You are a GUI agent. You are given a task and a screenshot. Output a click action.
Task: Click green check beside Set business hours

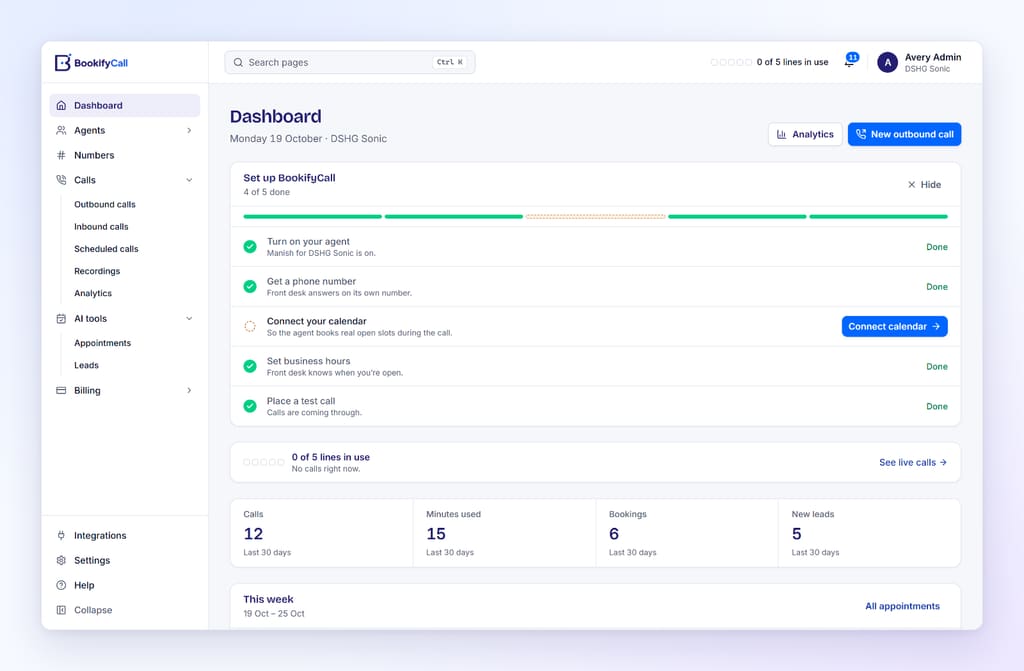pos(250,367)
